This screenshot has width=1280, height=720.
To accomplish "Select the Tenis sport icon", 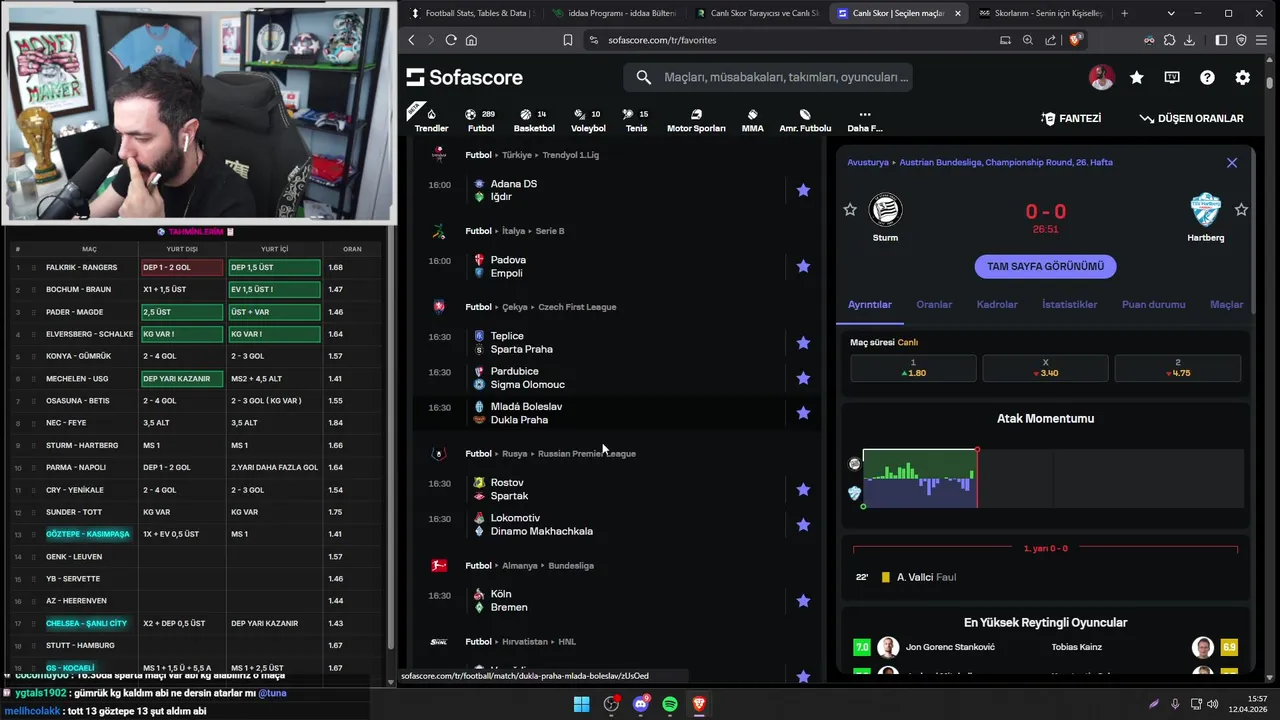I will (636, 120).
